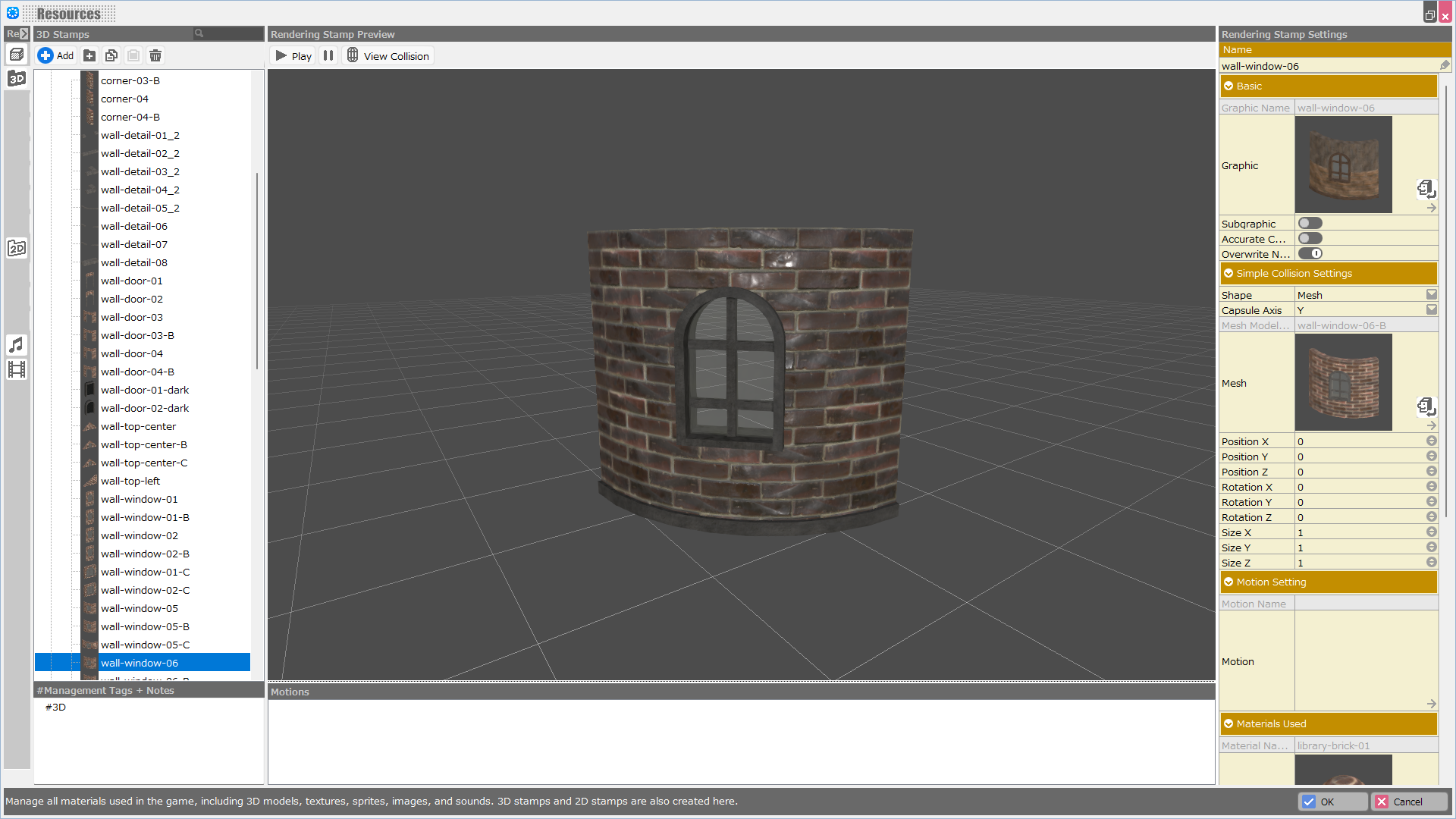The height and width of the screenshot is (819, 1456).
Task: Pause the stamp preview
Action: (328, 55)
